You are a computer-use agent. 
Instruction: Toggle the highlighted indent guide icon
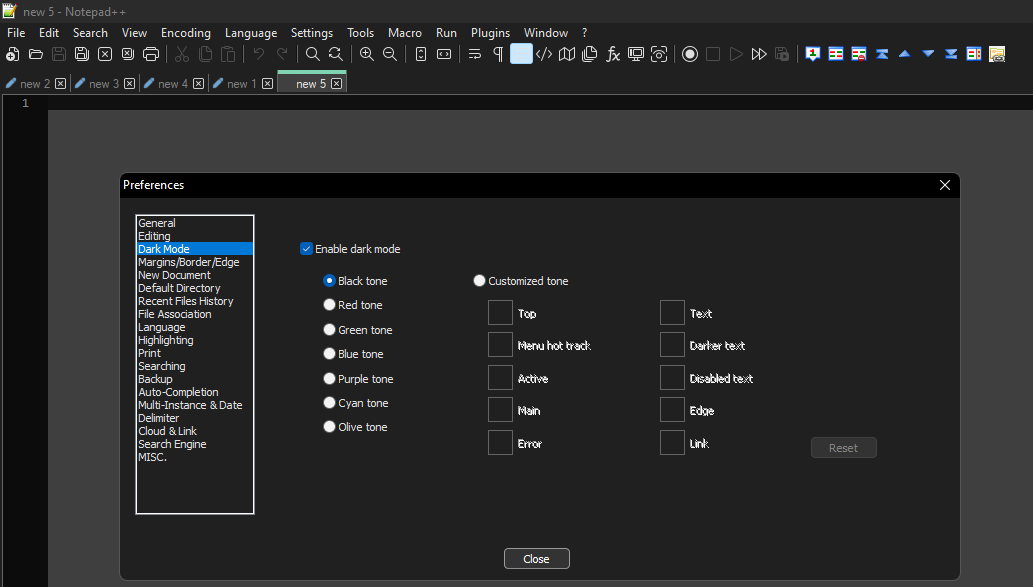click(521, 54)
